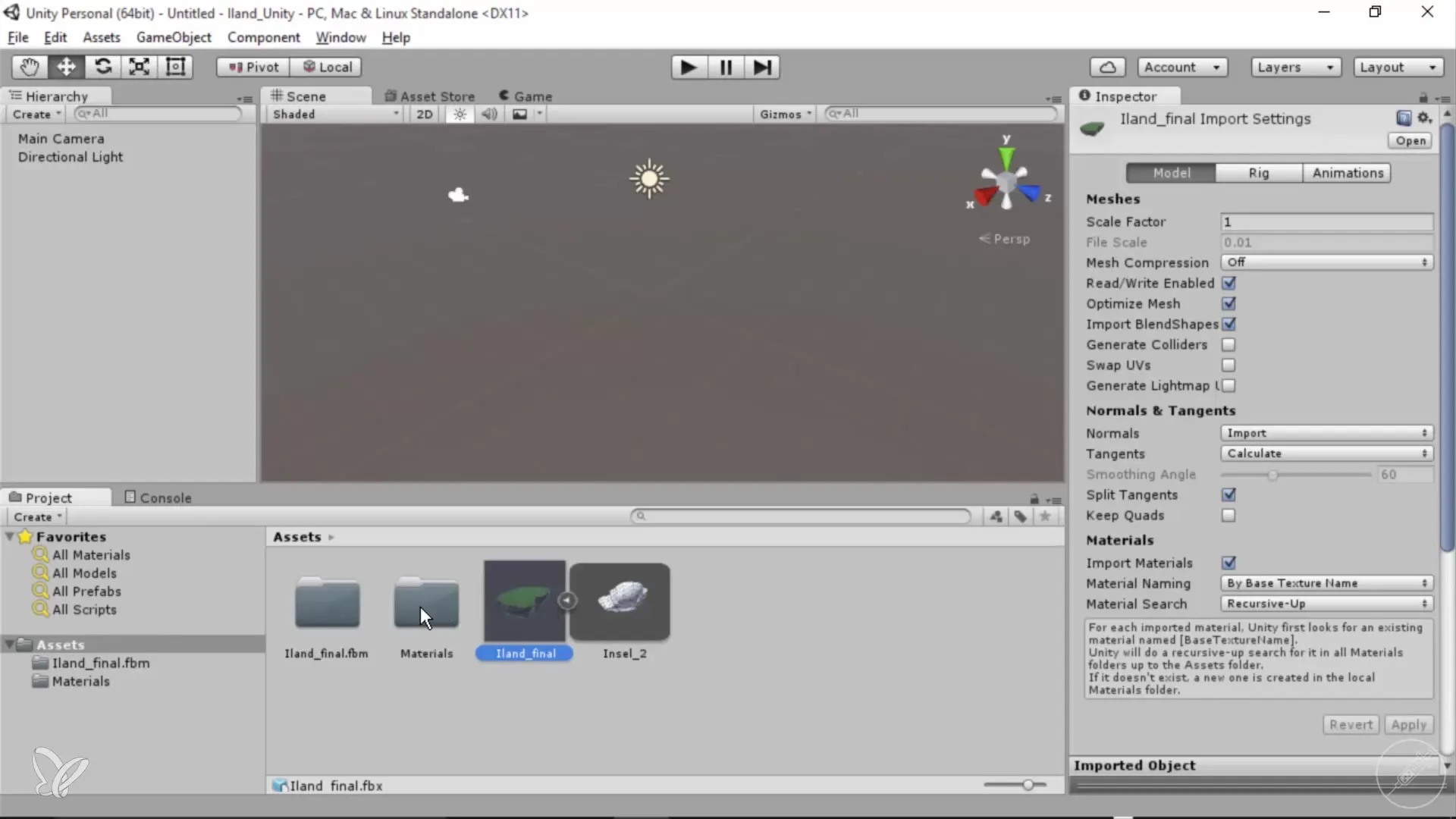
Task: Click the Revert button
Action: [1351, 724]
